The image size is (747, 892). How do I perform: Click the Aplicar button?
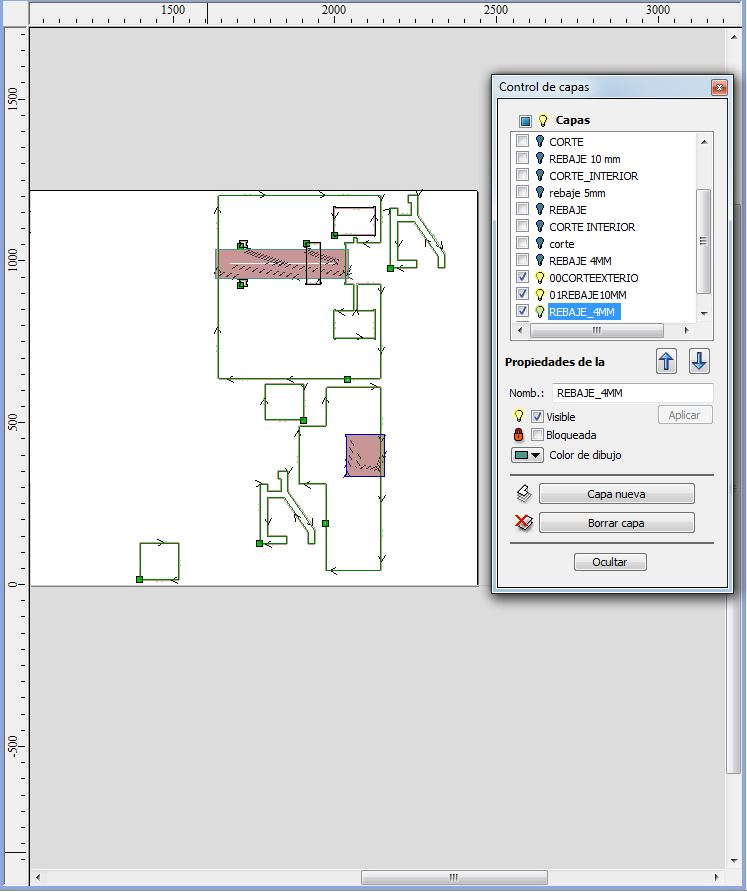pyautogui.click(x=685, y=415)
